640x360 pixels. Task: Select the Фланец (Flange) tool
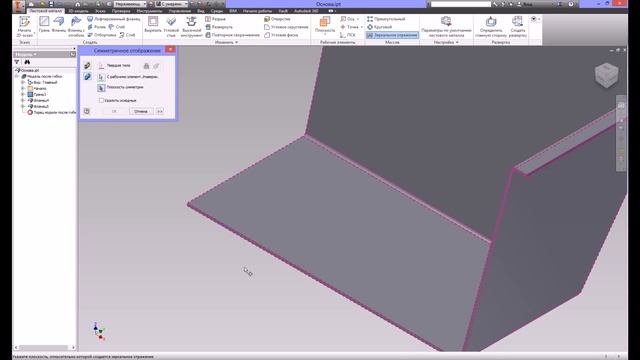[x=59, y=24]
